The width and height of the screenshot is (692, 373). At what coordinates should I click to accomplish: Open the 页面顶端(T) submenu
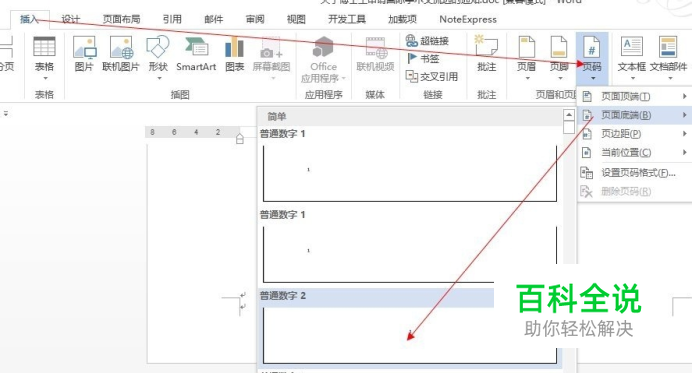pos(634,97)
